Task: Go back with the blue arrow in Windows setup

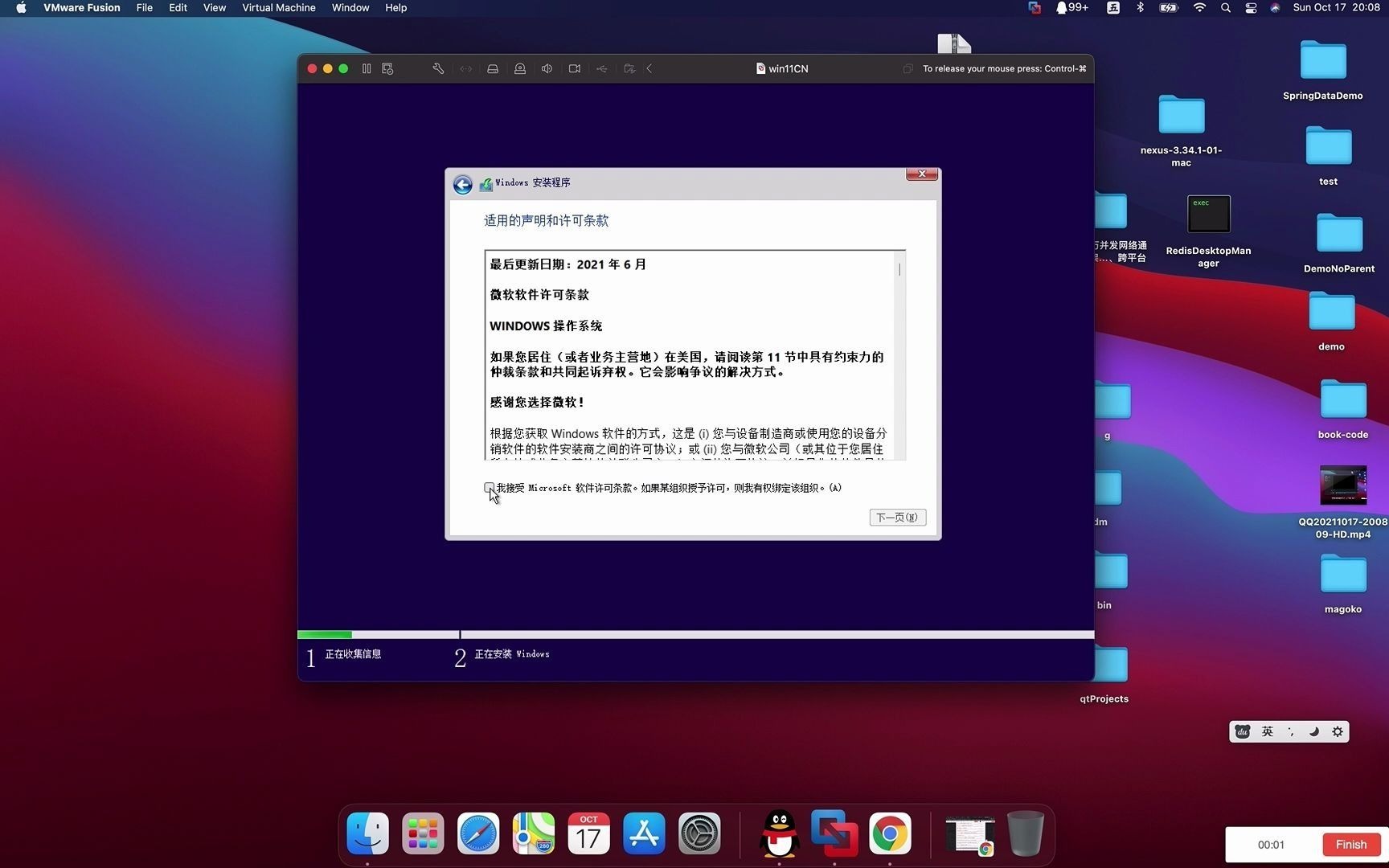Action: [462, 185]
